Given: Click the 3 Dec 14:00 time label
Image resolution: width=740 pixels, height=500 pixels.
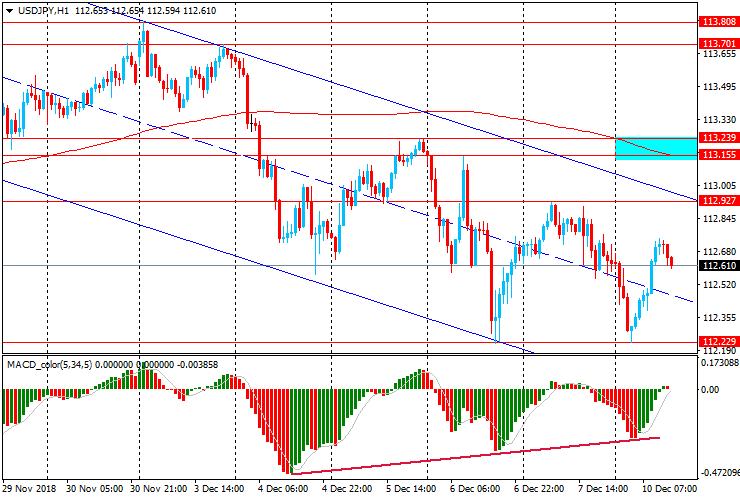Looking at the screenshot, I should pyautogui.click(x=219, y=488).
